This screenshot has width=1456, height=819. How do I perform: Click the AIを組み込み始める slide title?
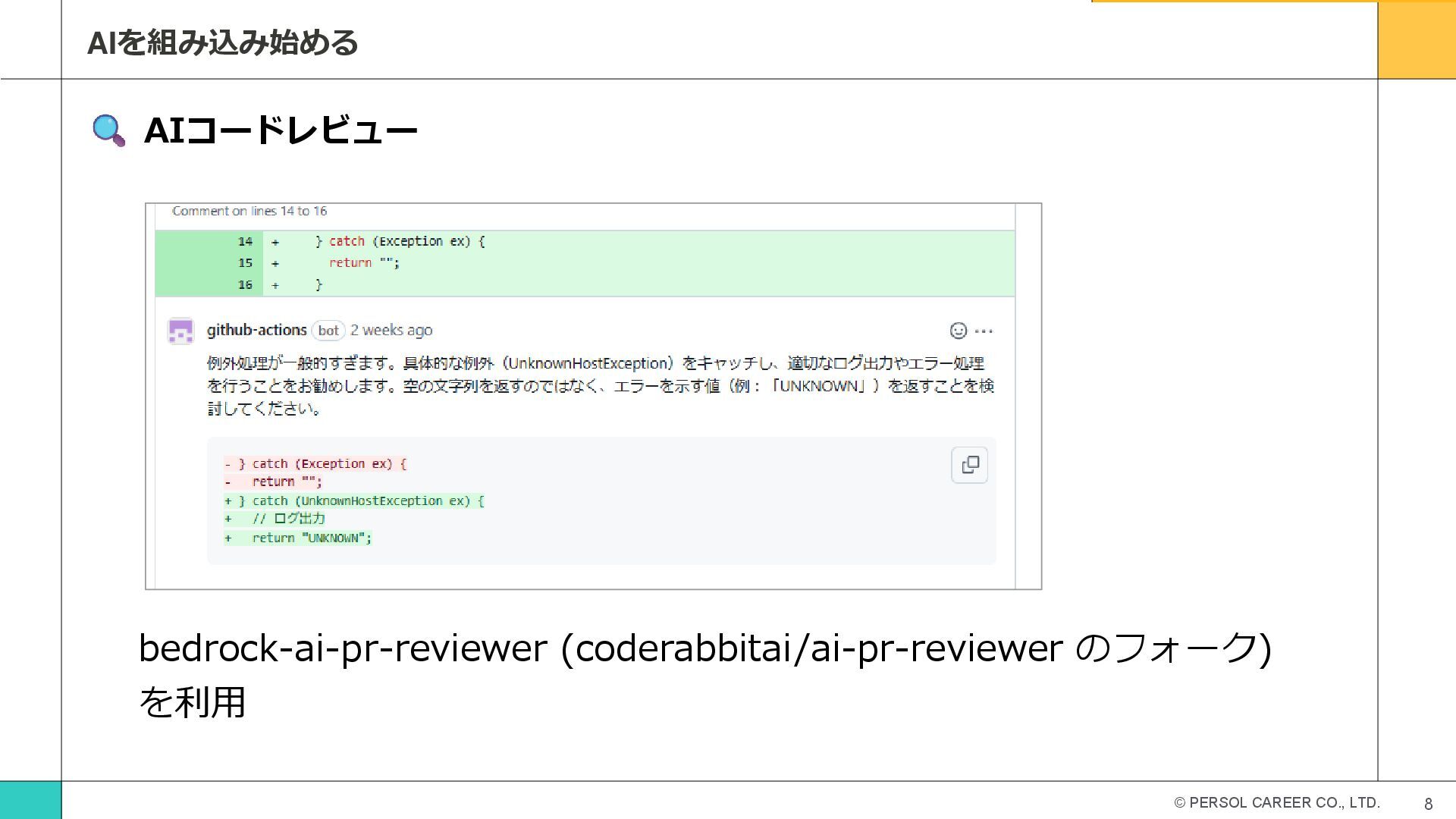[x=222, y=42]
